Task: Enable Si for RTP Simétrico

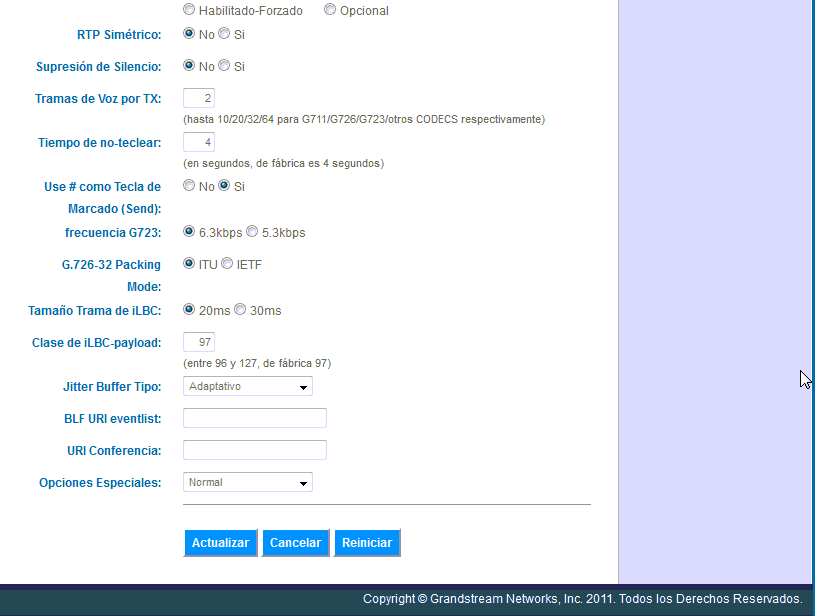Action: 222,33
